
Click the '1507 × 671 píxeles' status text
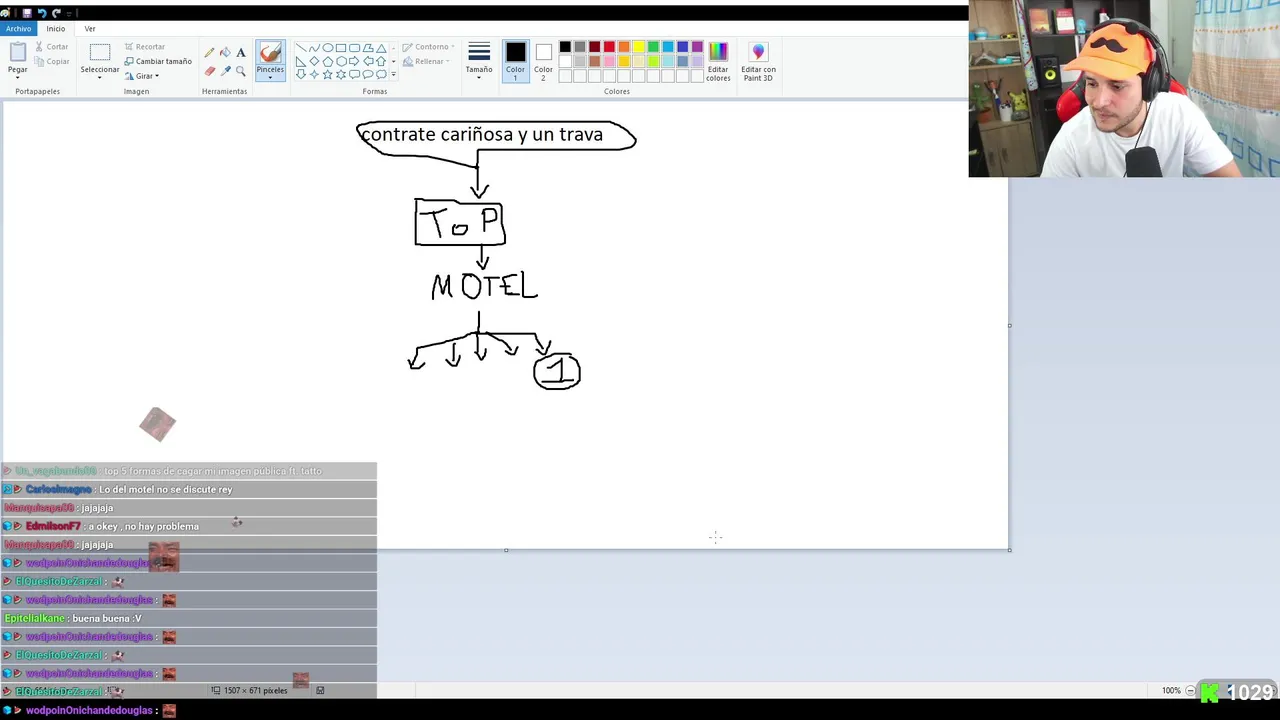click(255, 691)
